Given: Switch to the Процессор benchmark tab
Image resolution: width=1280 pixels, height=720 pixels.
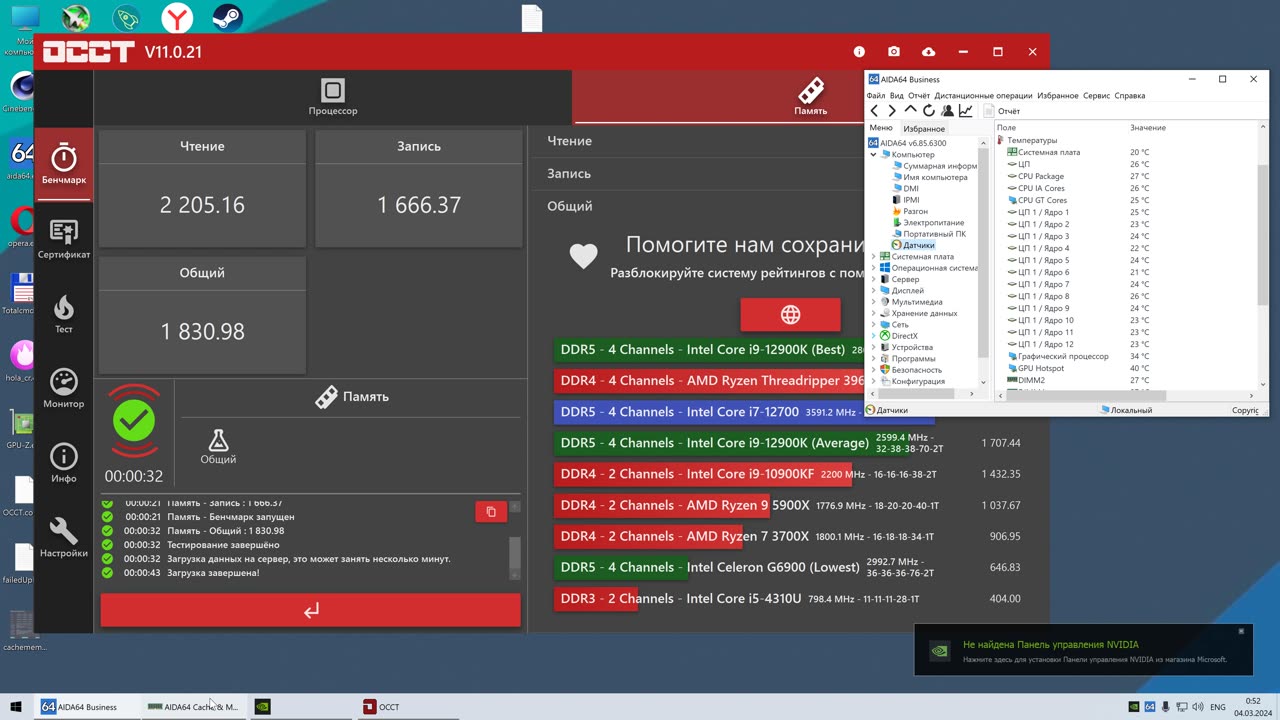Looking at the screenshot, I should coord(333,97).
